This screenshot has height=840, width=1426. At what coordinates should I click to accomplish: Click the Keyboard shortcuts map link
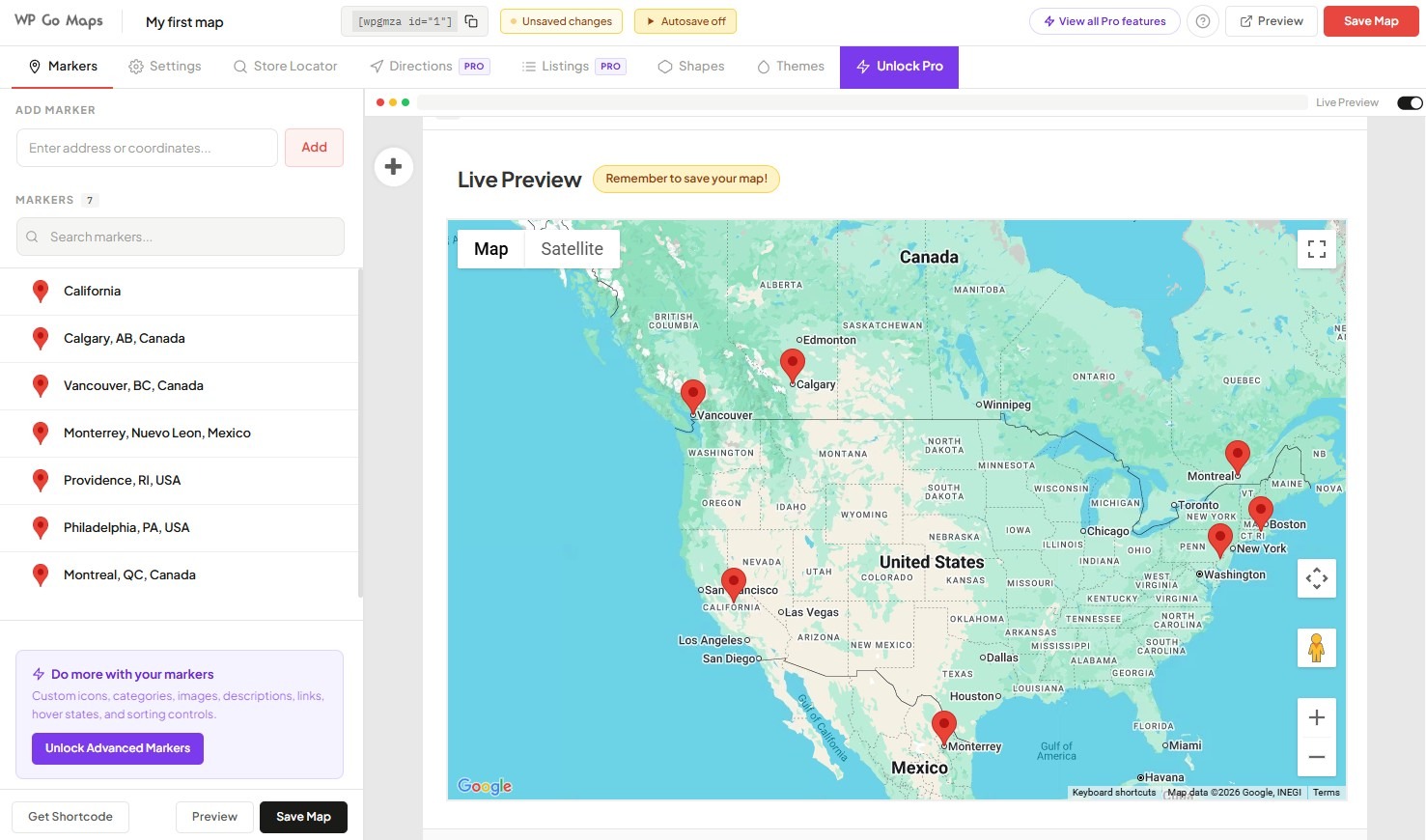pyautogui.click(x=1113, y=793)
